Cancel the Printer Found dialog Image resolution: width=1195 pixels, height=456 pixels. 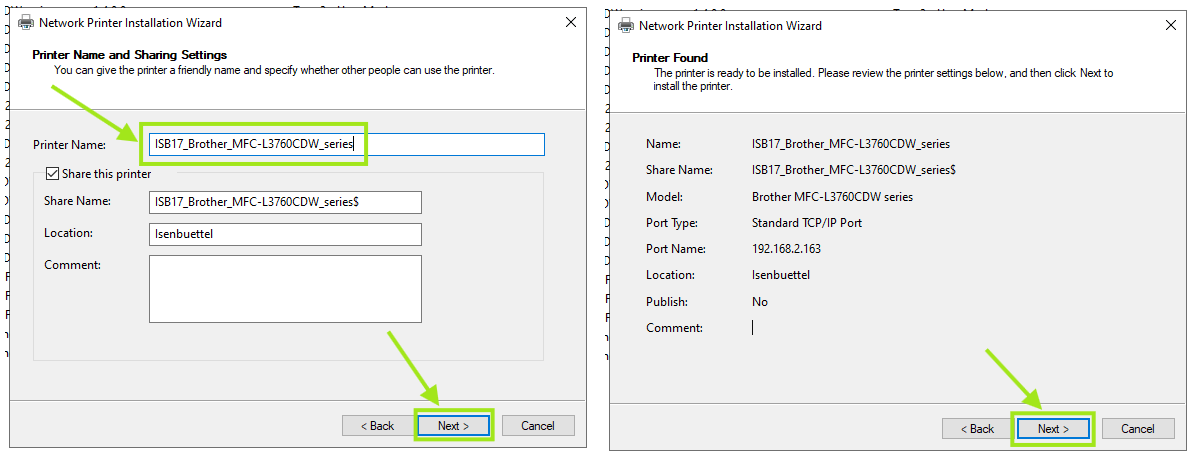pyautogui.click(x=1137, y=429)
